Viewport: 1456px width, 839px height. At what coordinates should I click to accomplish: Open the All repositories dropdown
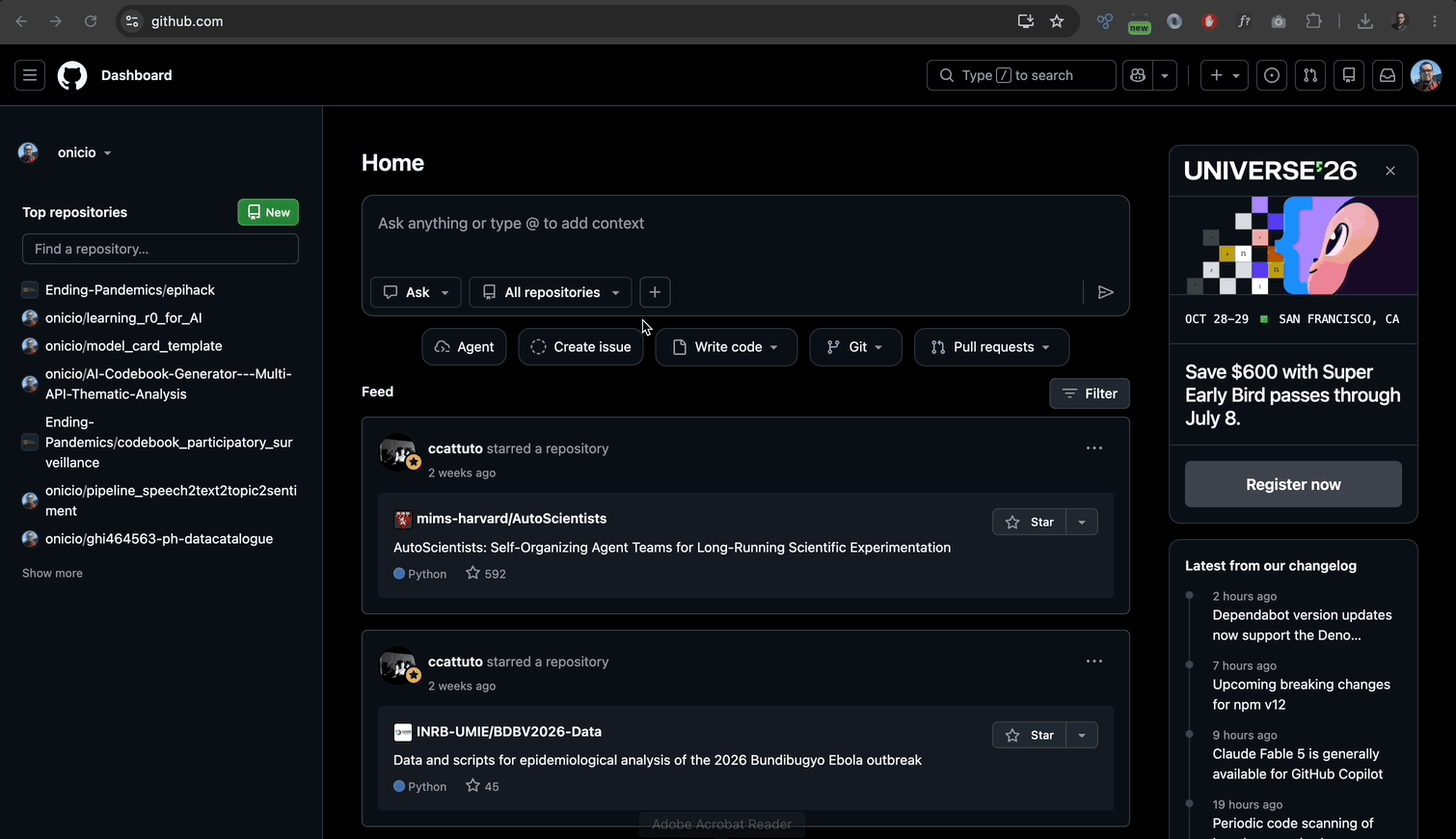point(551,292)
